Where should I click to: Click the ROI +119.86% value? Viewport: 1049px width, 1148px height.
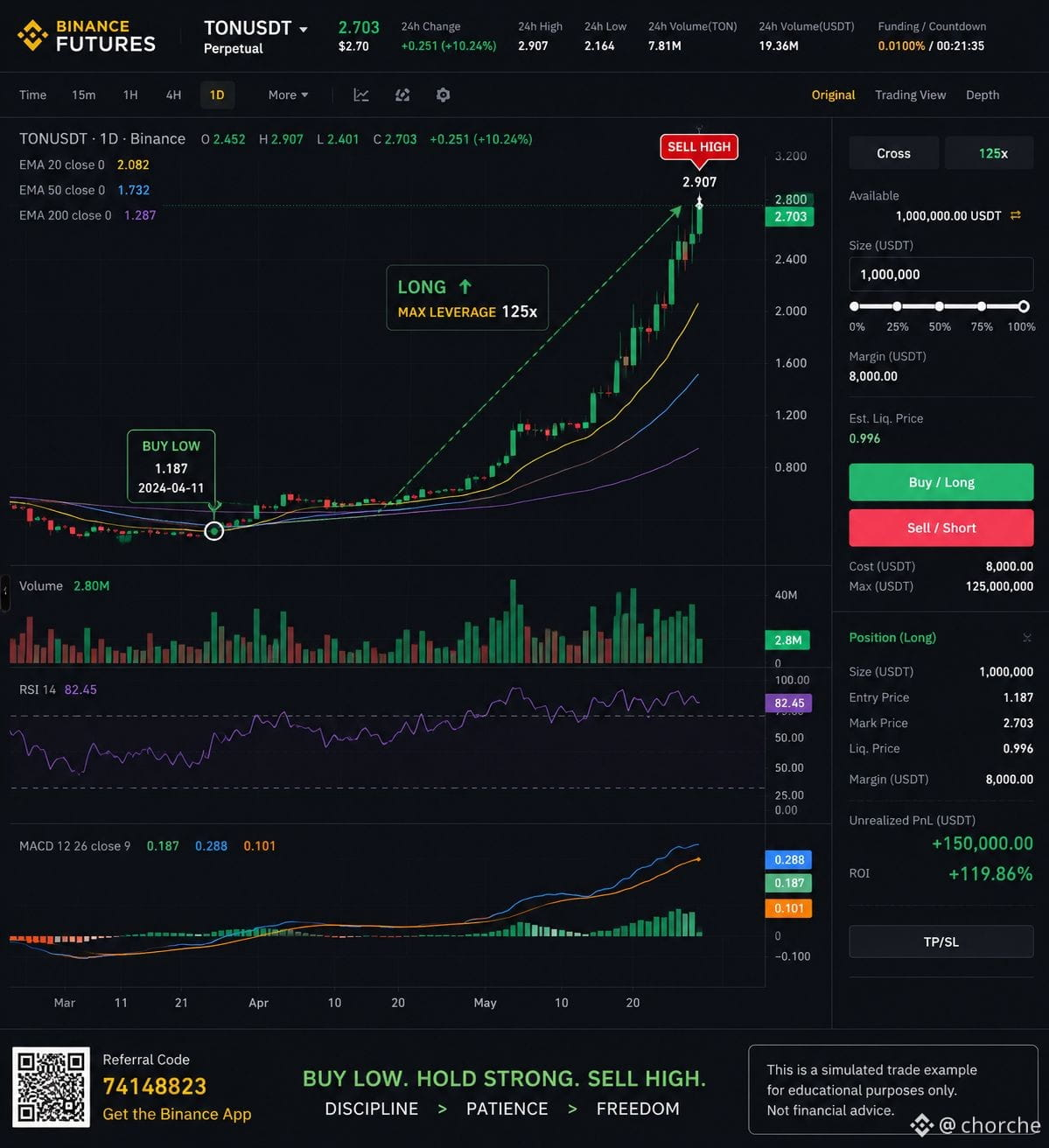pos(990,873)
